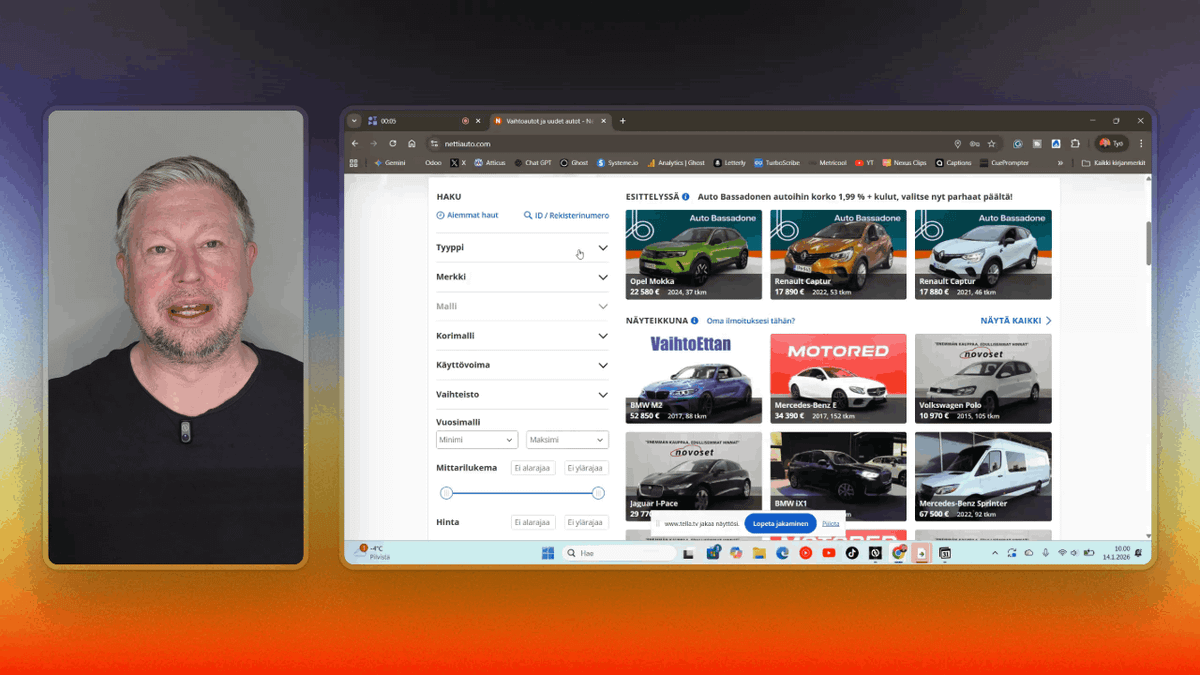Show more bookmarks with the double chevron
The height and width of the screenshot is (675, 1200).
pyautogui.click(x=1061, y=163)
